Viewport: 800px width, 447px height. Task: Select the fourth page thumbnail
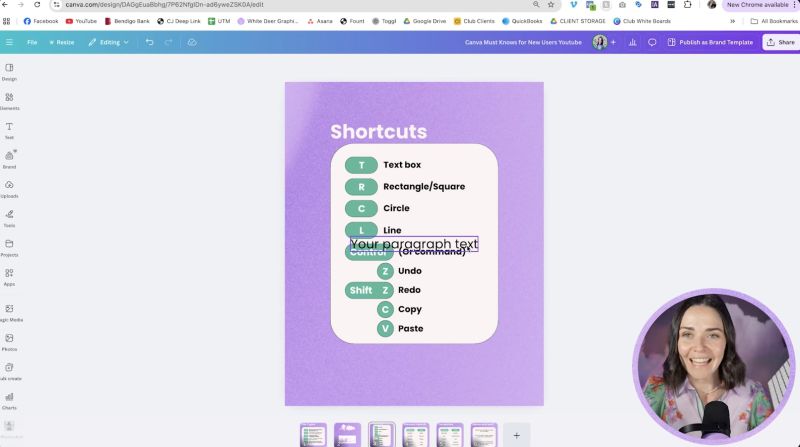tap(416, 435)
